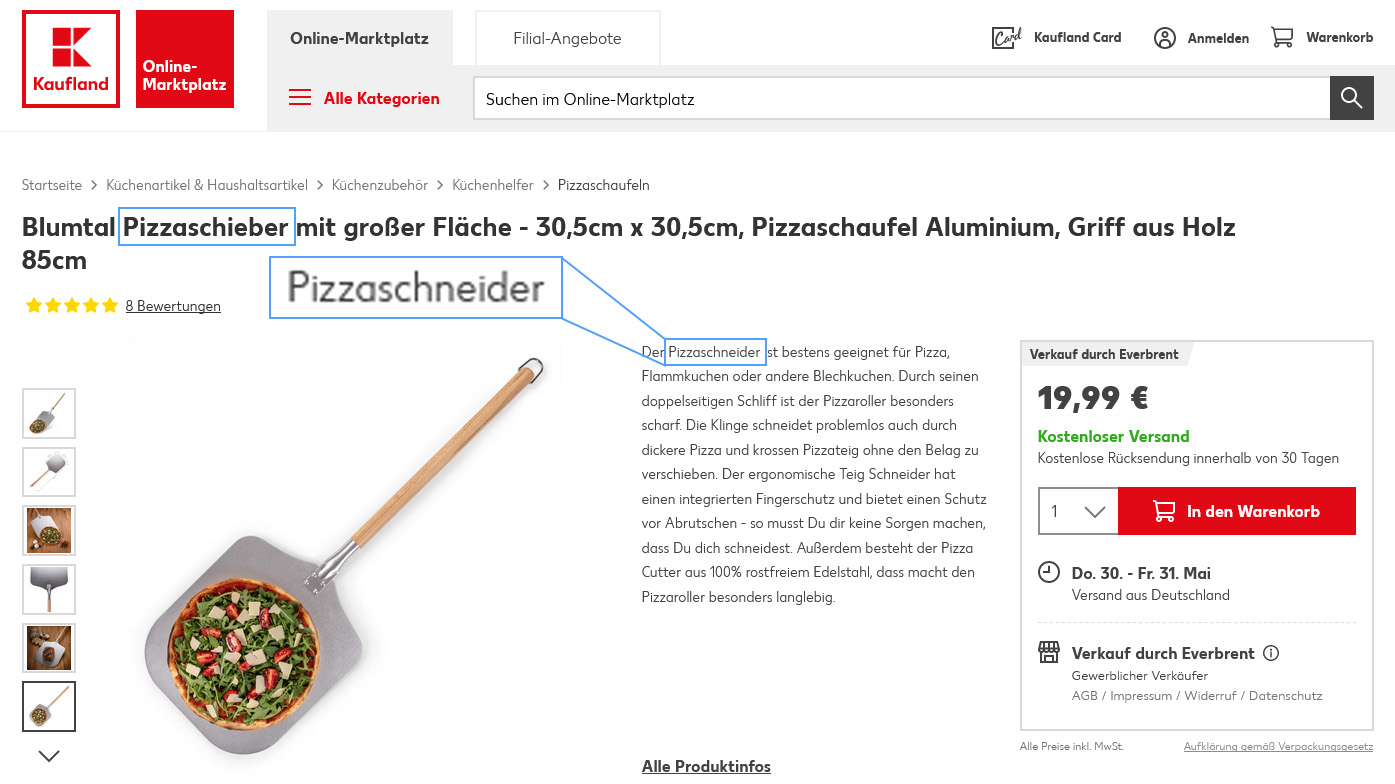Open Alle Kategorien via the hamburger icon

pyautogui.click(x=299, y=98)
